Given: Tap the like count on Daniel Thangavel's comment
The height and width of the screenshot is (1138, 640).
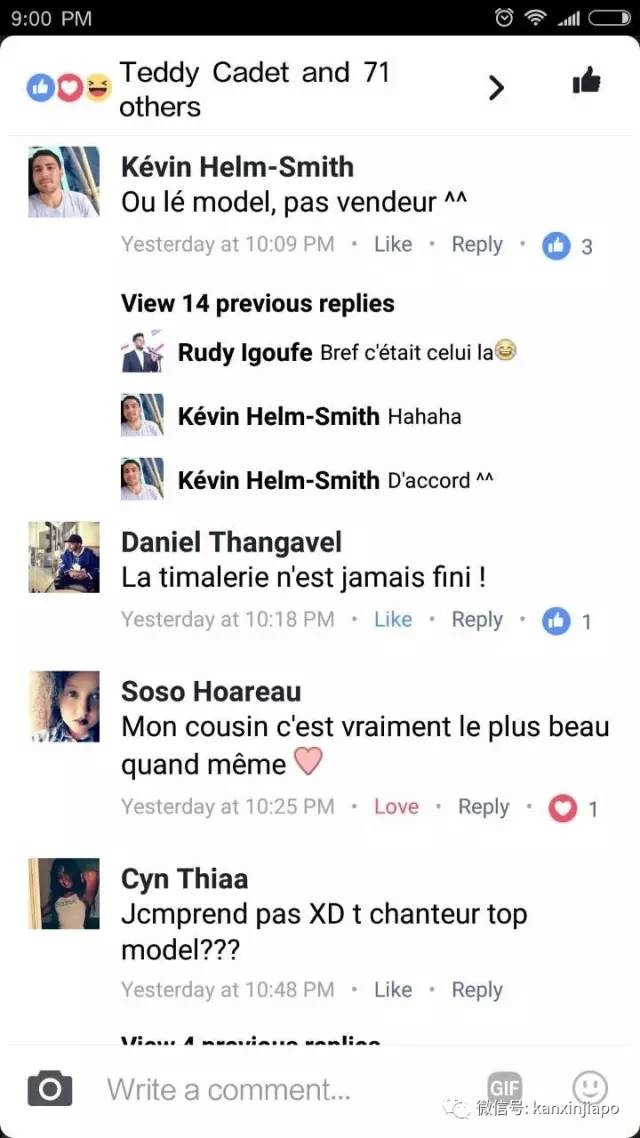Looking at the screenshot, I should click(567, 621).
